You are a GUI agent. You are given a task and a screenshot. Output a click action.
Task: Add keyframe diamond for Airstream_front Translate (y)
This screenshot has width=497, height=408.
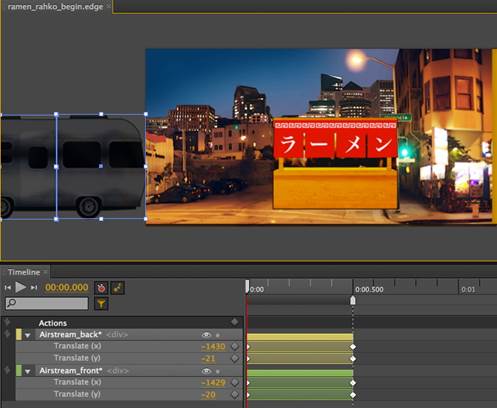tap(235, 395)
